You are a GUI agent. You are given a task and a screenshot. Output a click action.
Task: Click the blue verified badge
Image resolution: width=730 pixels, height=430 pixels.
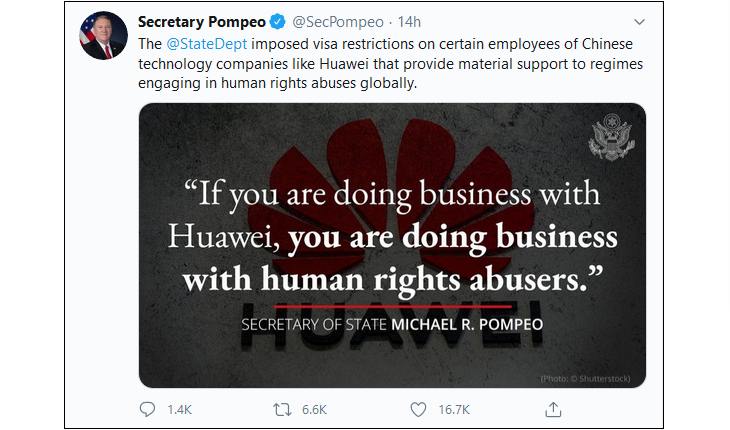pyautogui.click(x=278, y=22)
